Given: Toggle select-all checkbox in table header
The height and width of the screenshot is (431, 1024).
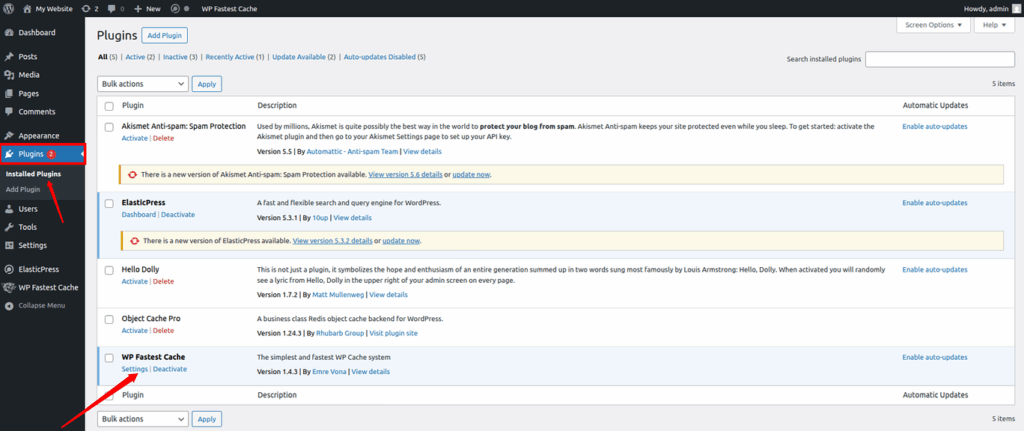Looking at the screenshot, I should 109,106.
